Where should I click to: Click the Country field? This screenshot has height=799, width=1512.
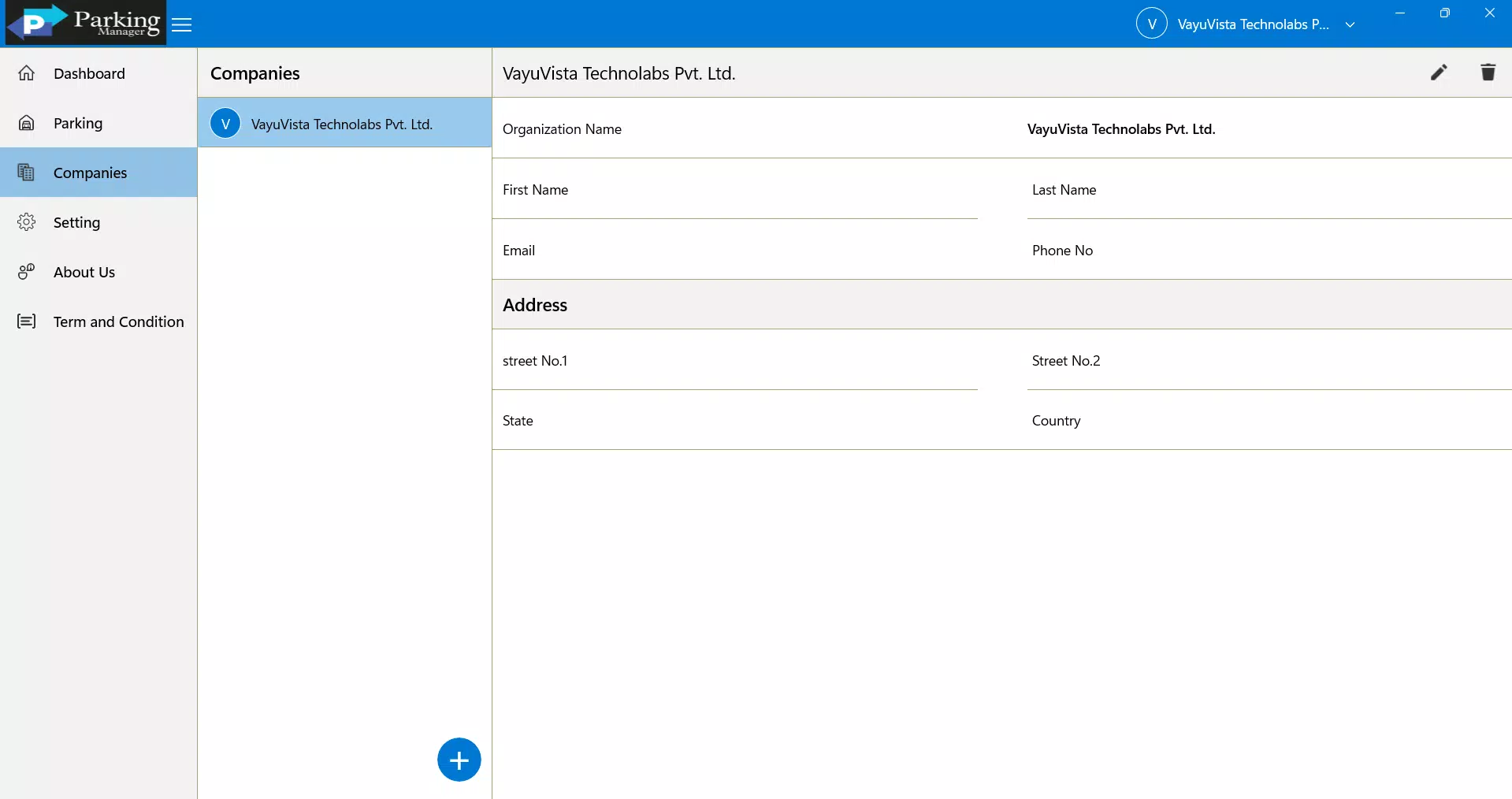[1269, 421]
